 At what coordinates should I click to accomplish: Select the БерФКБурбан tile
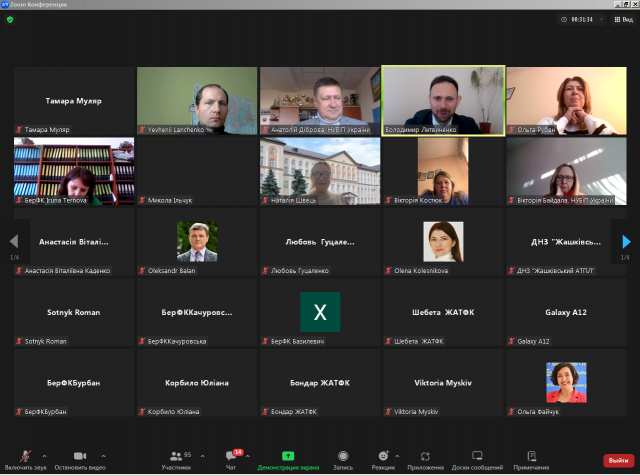click(74, 383)
